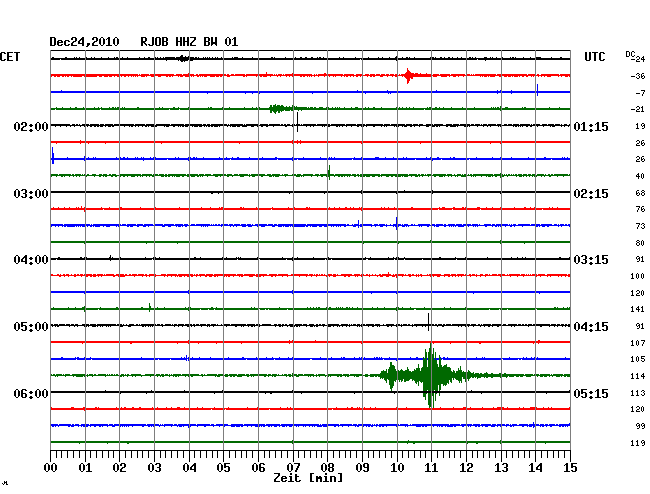Click minute 00 on the time axis
Image resolution: width=650 pixels, height=494 pixels.
51,468
